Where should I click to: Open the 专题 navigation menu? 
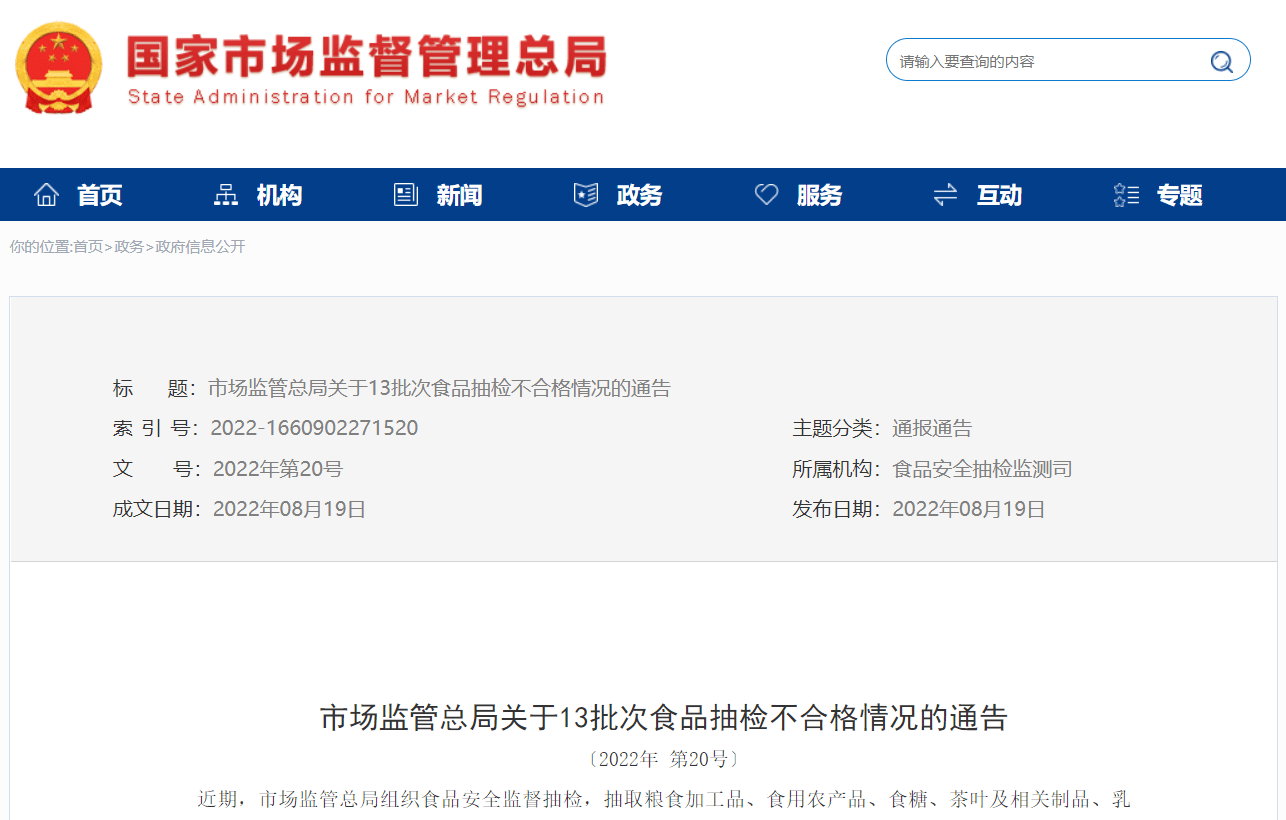1179,195
